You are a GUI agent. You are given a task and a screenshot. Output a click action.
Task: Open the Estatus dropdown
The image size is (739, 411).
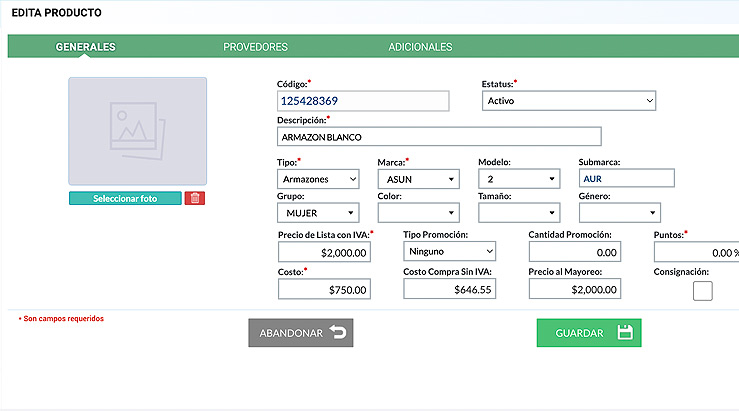(569, 100)
